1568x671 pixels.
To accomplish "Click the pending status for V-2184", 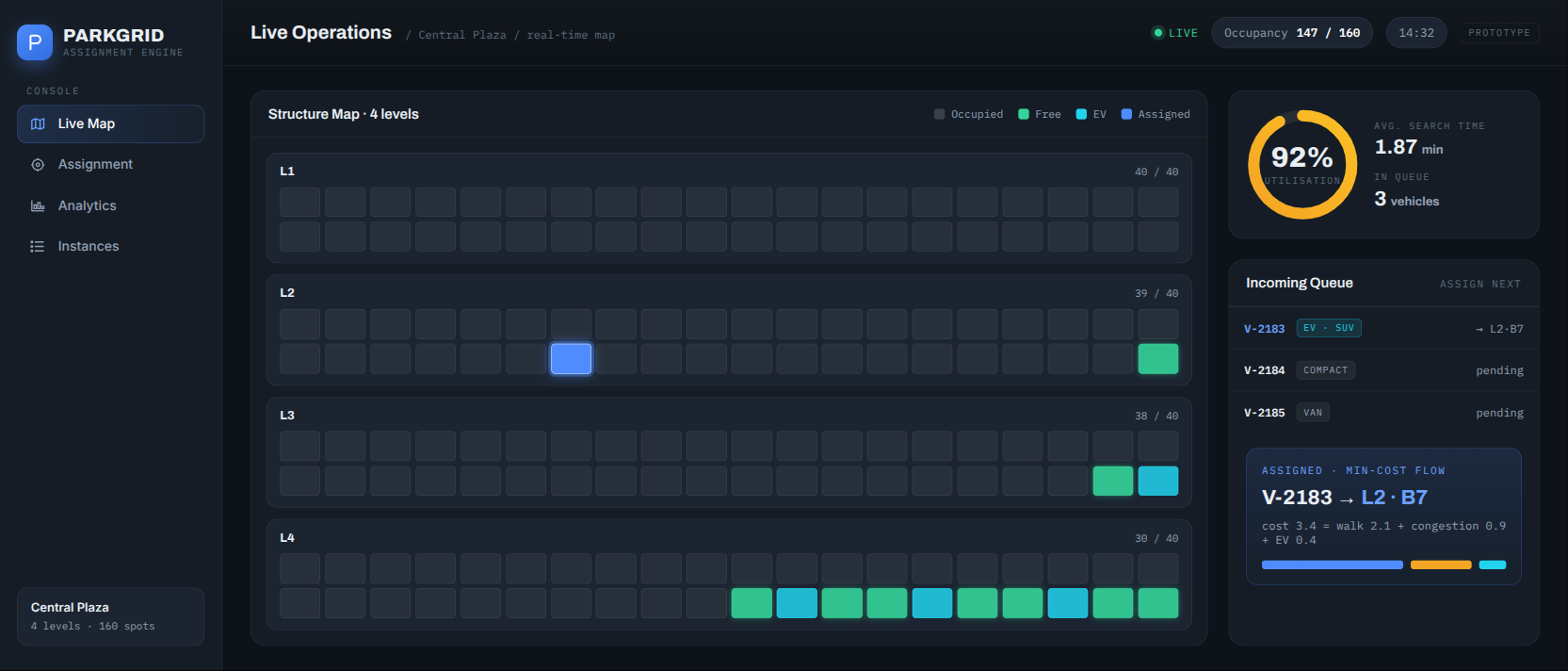I will tap(1499, 370).
